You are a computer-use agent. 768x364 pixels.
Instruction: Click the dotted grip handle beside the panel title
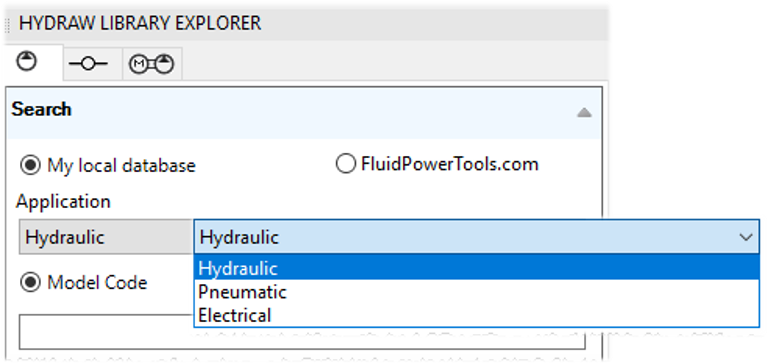pos(7,24)
